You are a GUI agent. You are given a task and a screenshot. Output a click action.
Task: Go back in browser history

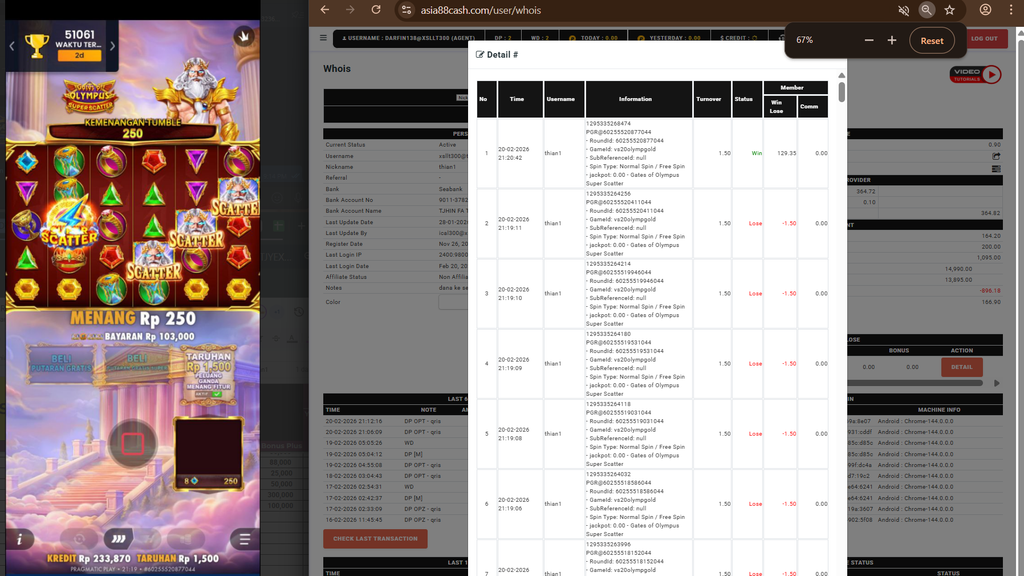(x=325, y=10)
